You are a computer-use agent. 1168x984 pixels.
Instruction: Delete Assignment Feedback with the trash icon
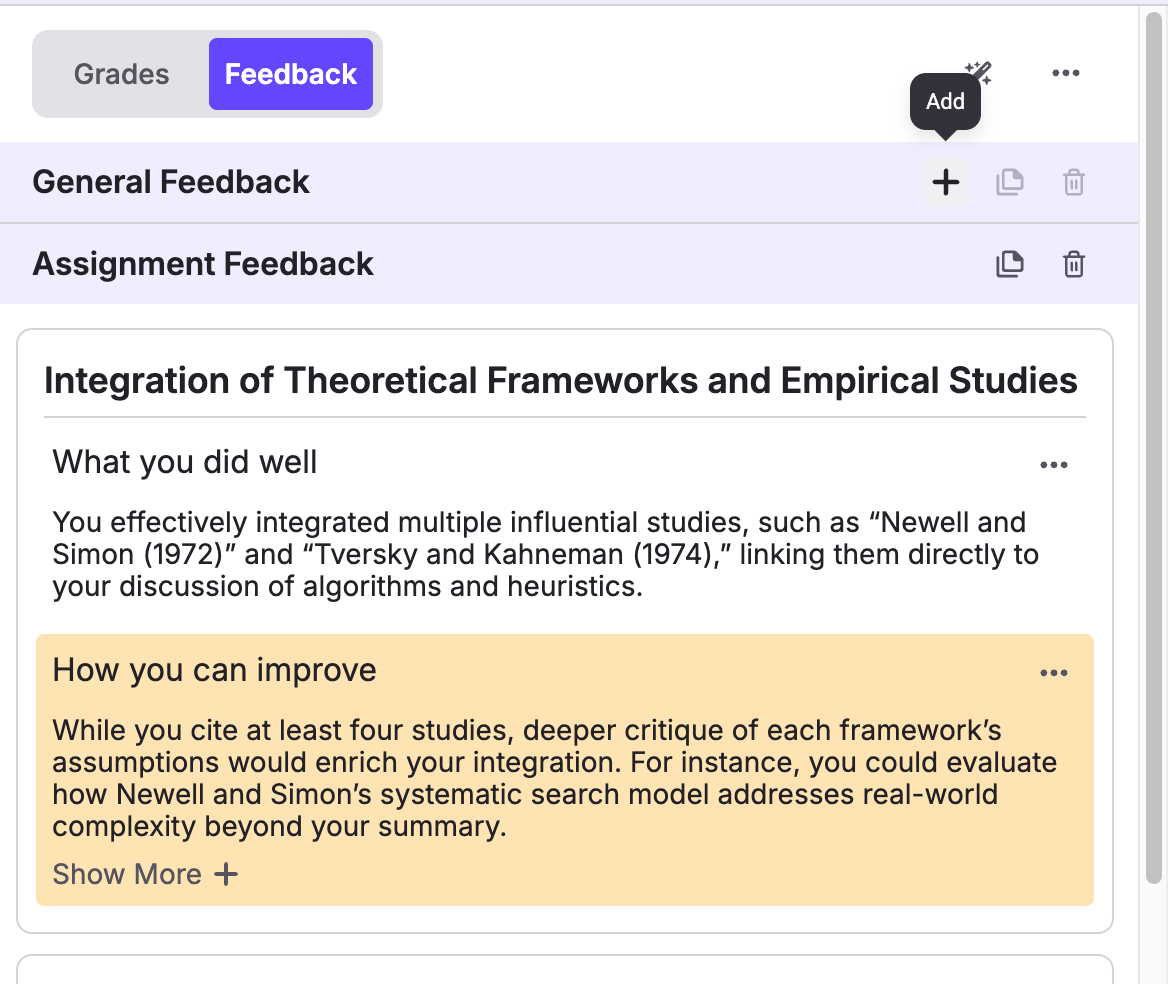[1073, 265]
